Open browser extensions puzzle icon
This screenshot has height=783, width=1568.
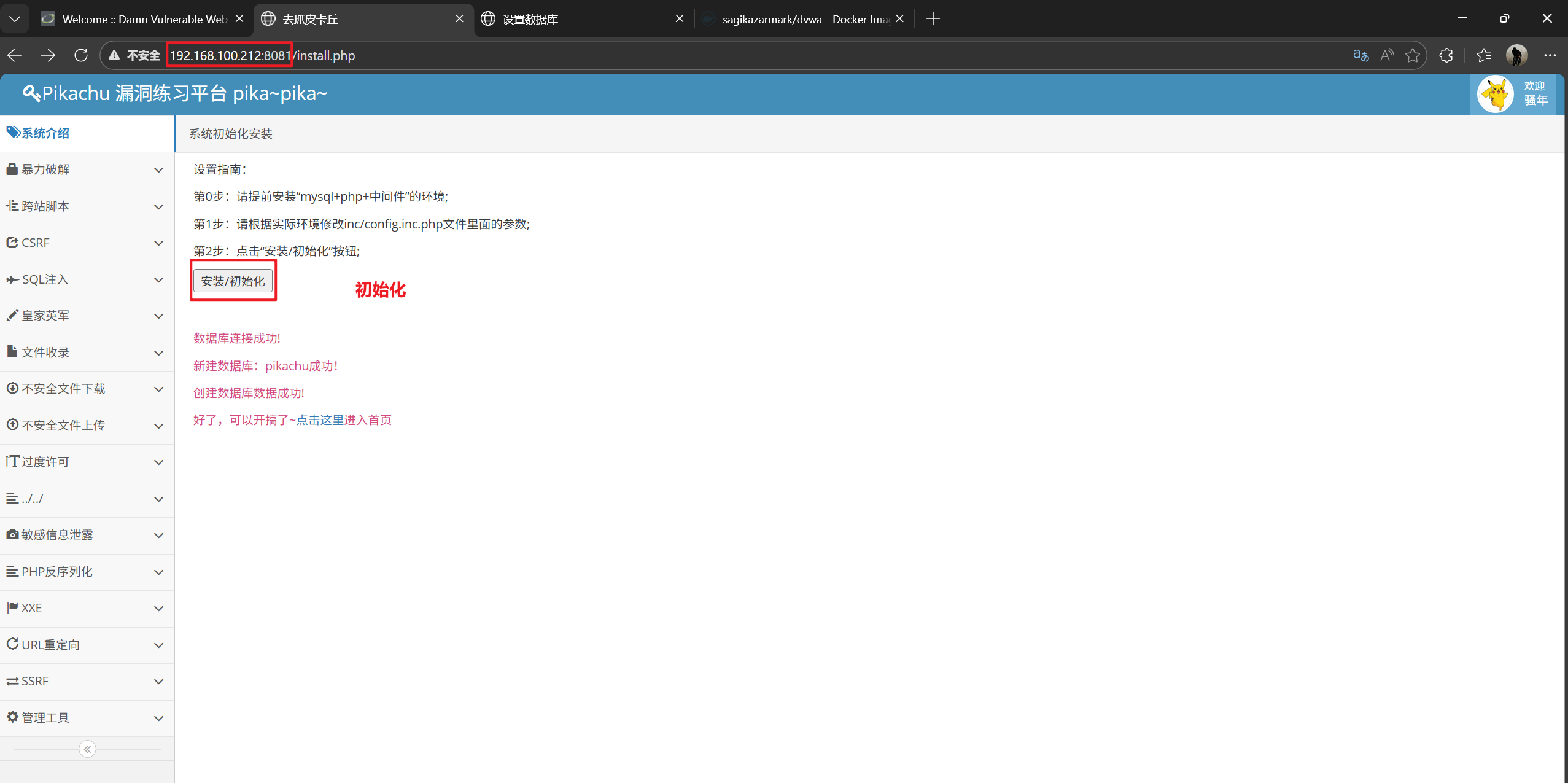click(x=1446, y=55)
